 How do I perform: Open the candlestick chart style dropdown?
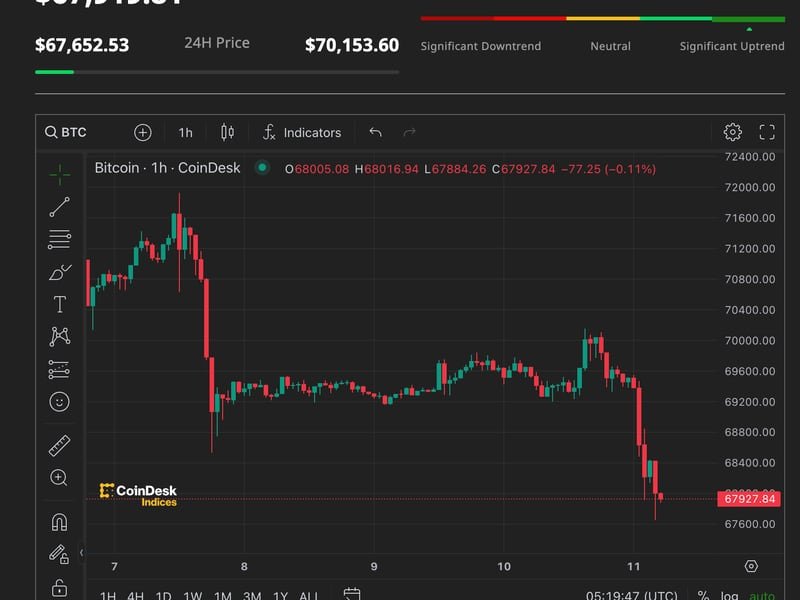click(227, 132)
